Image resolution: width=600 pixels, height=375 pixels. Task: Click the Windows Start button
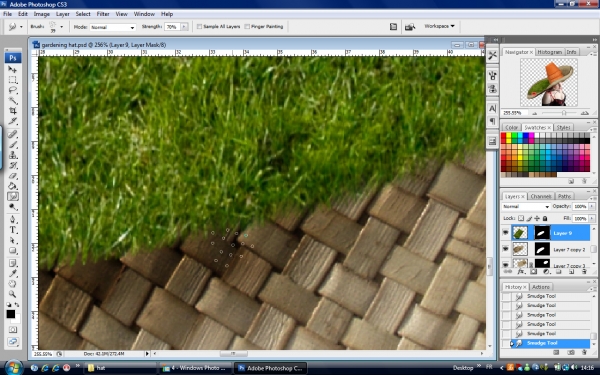(x=13, y=368)
